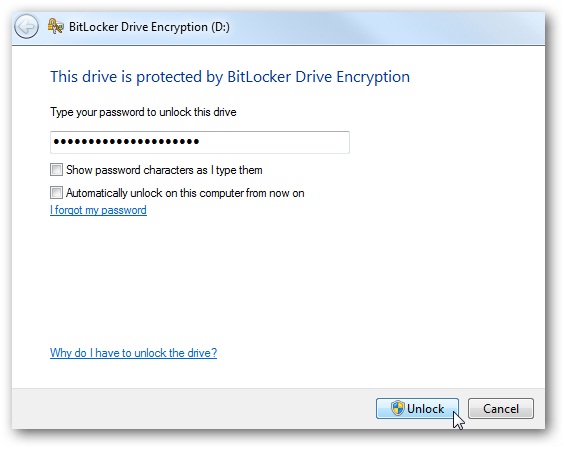Open 'Why do I have to unlock the drive?'
Image resolution: width=565 pixels, height=449 pixels.
[133, 353]
